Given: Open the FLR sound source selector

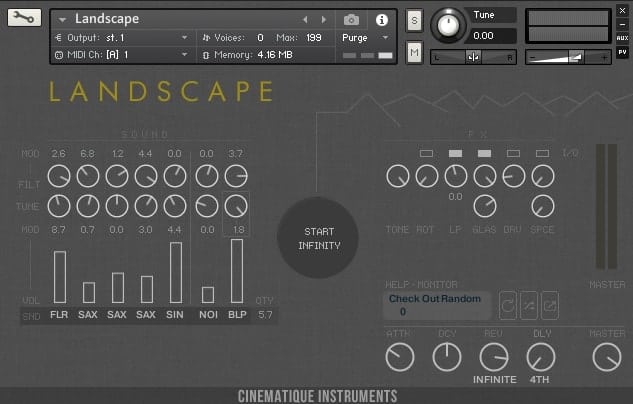Looking at the screenshot, I should coord(59,314).
